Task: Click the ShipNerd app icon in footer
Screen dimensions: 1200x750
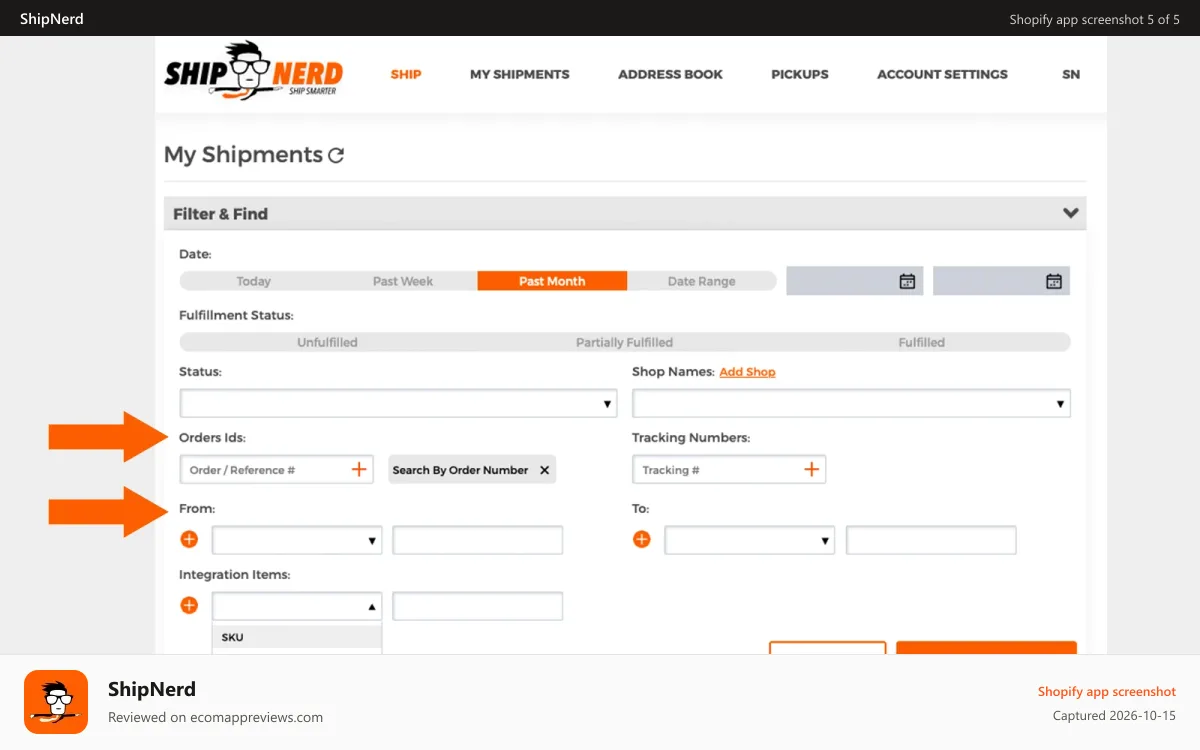Action: [56, 702]
